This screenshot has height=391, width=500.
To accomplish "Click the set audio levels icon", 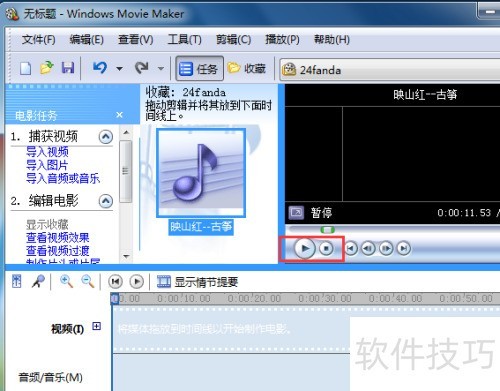I will pyautogui.click(x=17, y=282).
